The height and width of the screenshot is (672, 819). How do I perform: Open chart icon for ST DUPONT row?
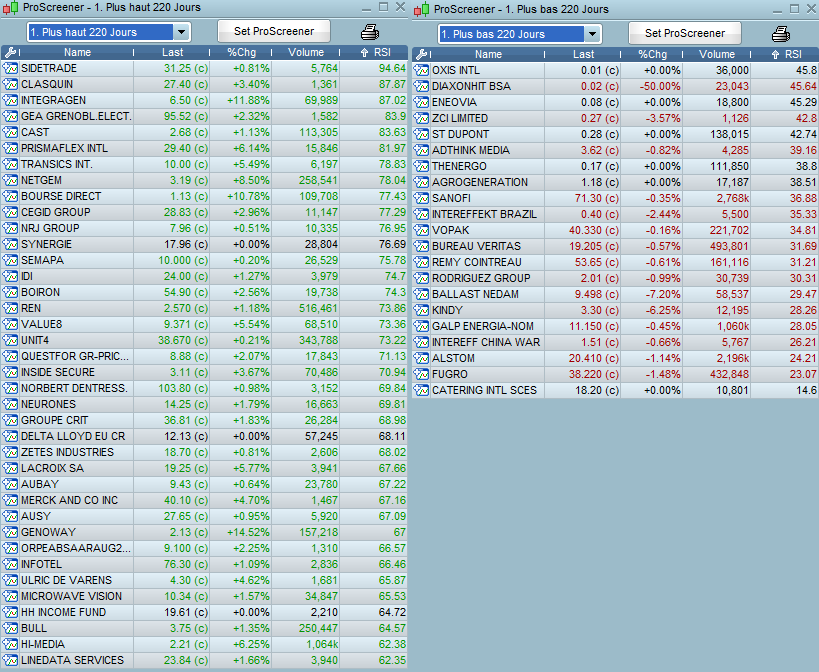point(421,134)
